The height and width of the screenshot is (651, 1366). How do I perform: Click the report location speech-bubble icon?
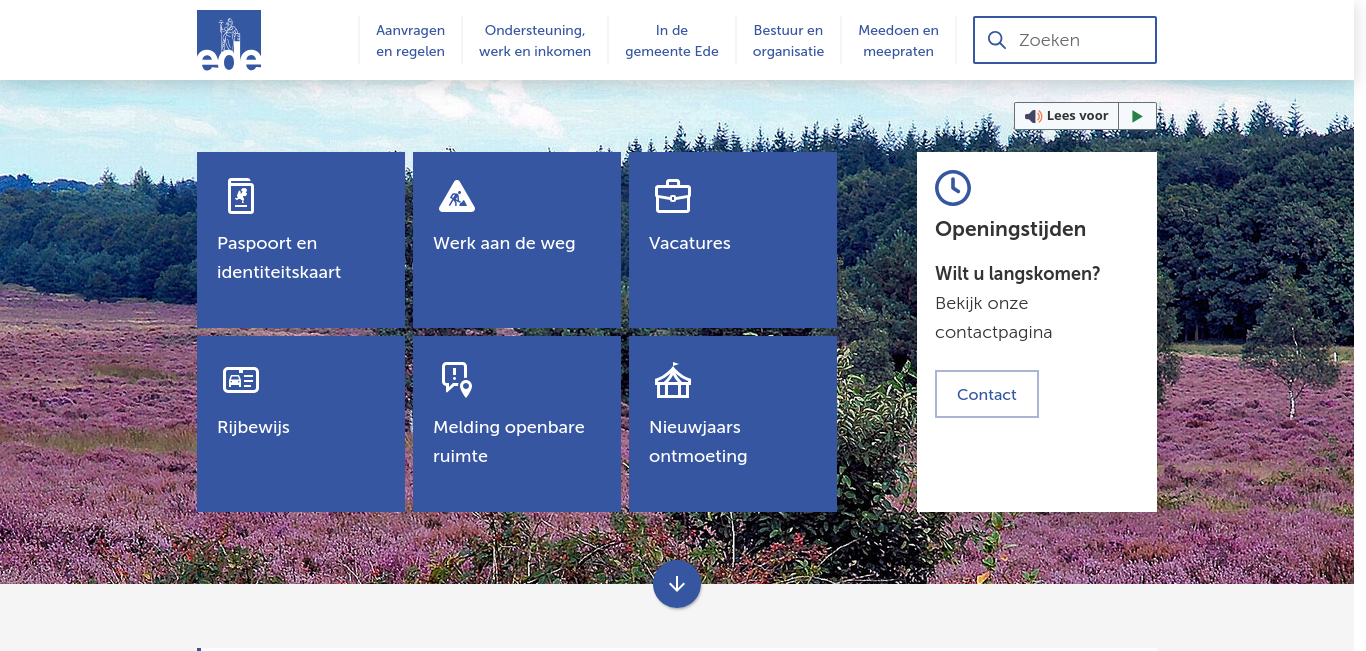[457, 380]
